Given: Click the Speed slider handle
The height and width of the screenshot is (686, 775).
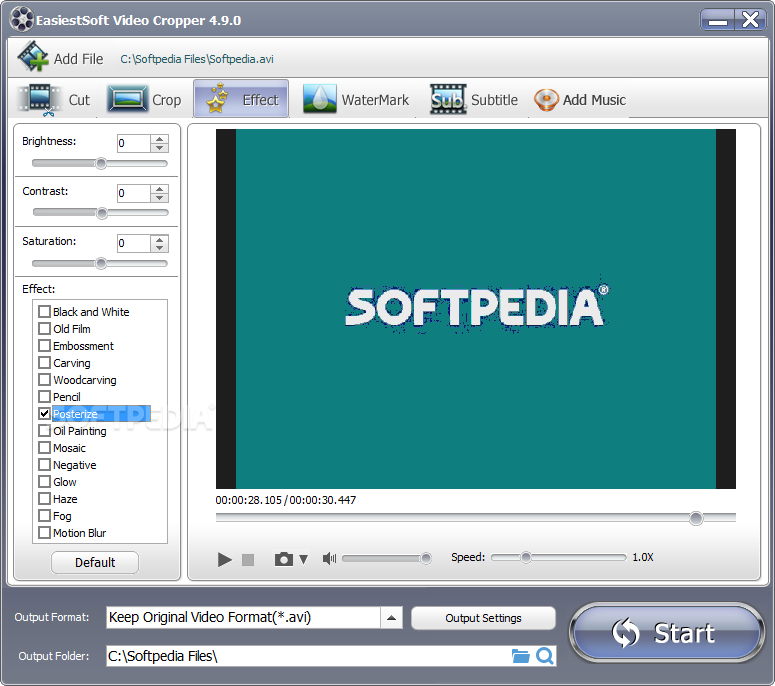Looking at the screenshot, I should [526, 557].
